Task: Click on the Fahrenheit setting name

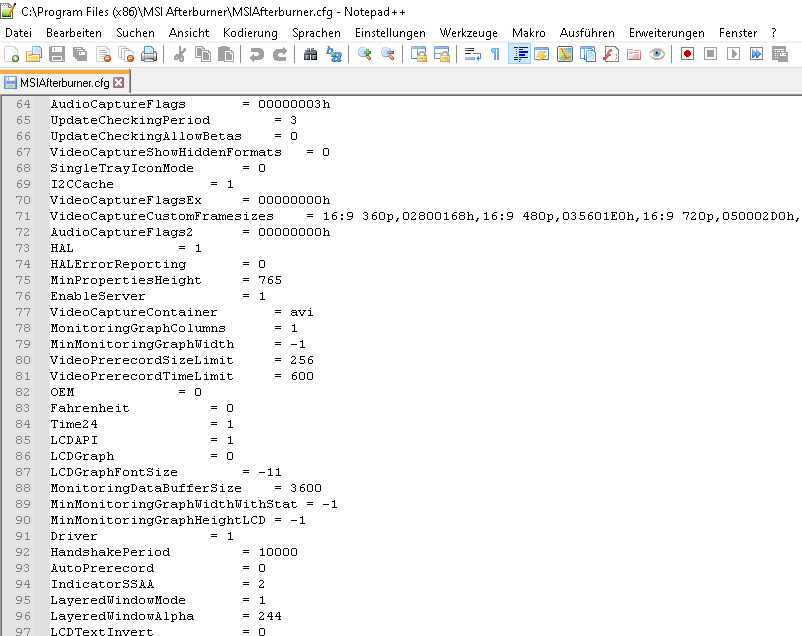Action: click(90, 408)
